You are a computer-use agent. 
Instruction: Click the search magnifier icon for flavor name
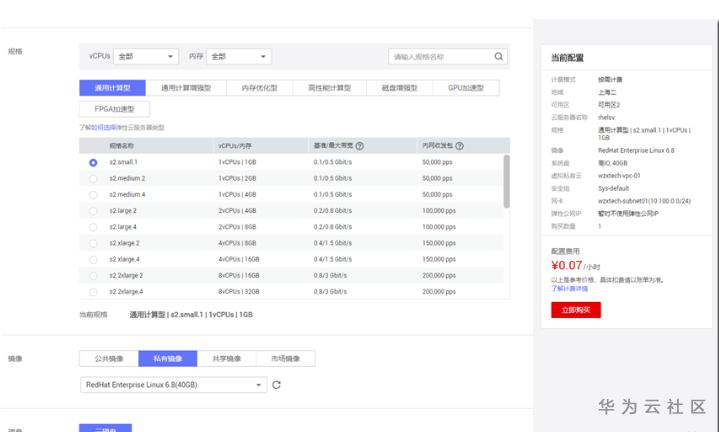pos(498,56)
